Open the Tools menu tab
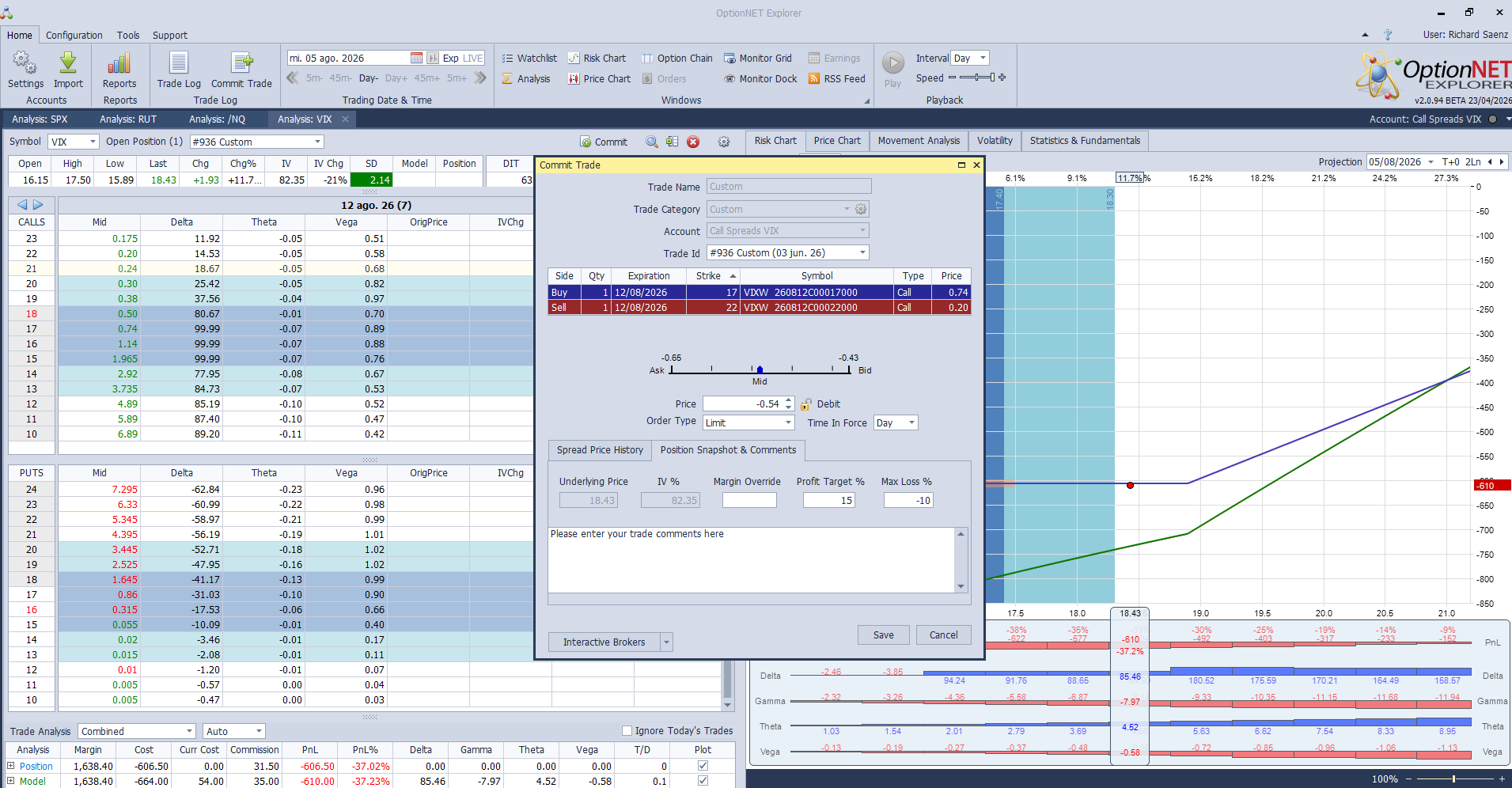The width and height of the screenshot is (1512, 788). pyautogui.click(x=128, y=36)
